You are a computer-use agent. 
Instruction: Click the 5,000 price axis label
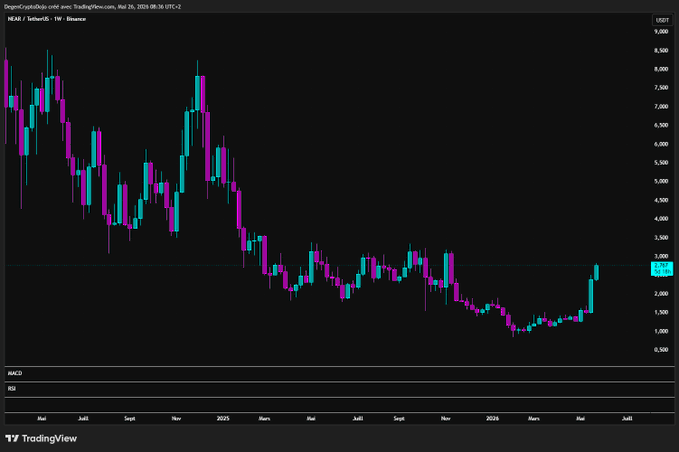(x=661, y=181)
